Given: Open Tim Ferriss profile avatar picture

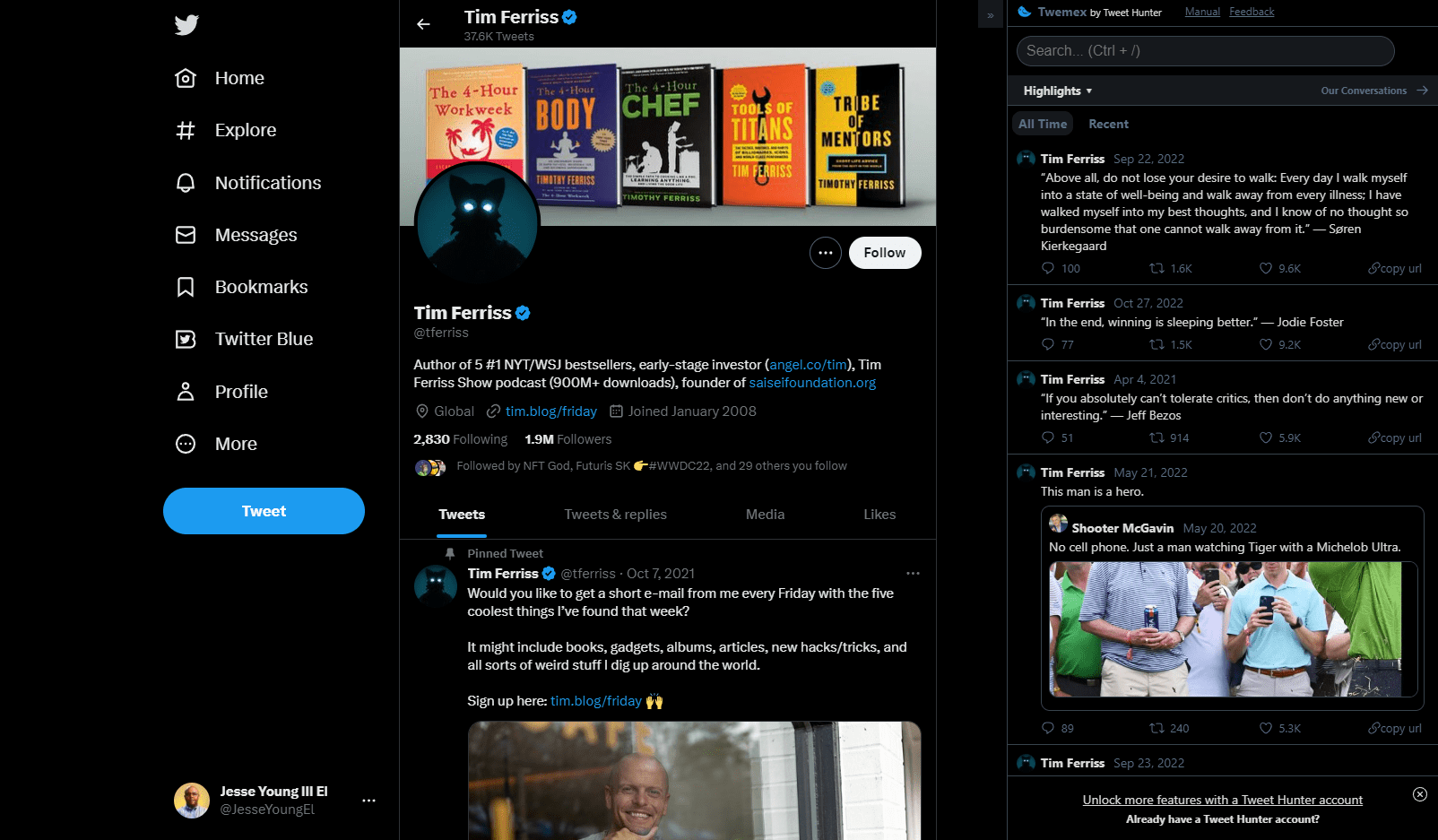Looking at the screenshot, I should click(477, 225).
